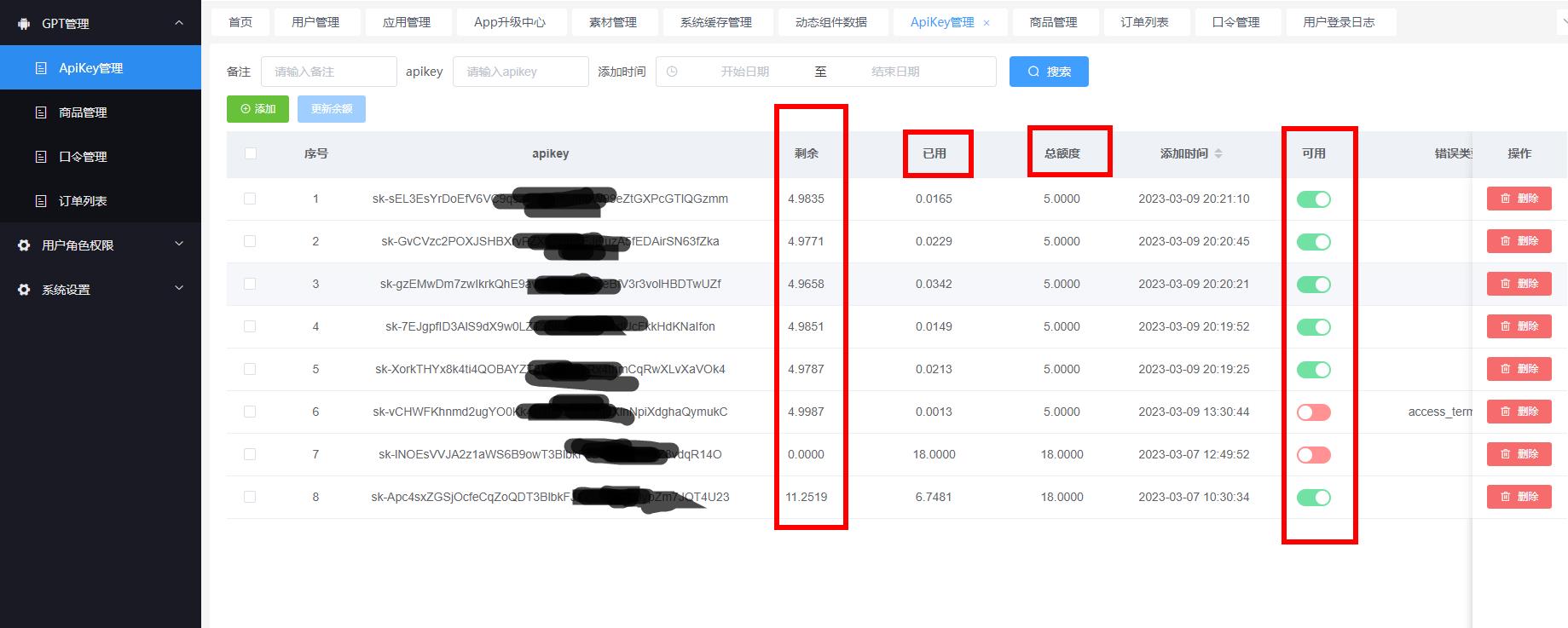1568x628 pixels.
Task: Click the green 添加 button
Action: pyautogui.click(x=257, y=109)
